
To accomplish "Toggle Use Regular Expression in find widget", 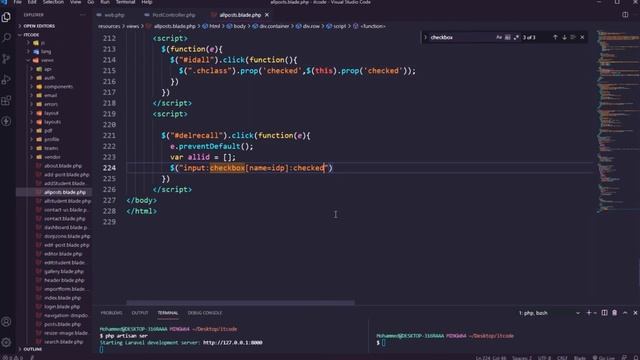I will 516,37.
